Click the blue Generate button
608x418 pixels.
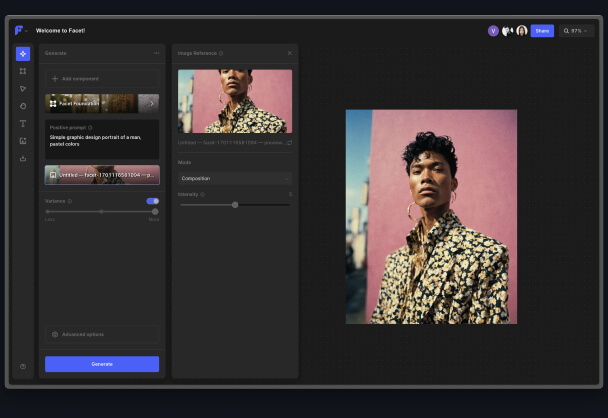pos(101,364)
